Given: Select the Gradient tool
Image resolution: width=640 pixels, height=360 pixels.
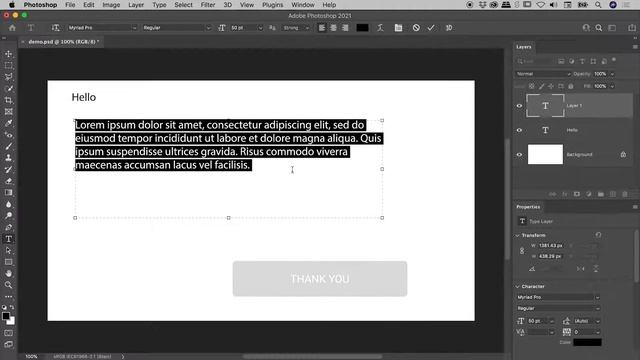Looking at the screenshot, I should coord(9,192).
